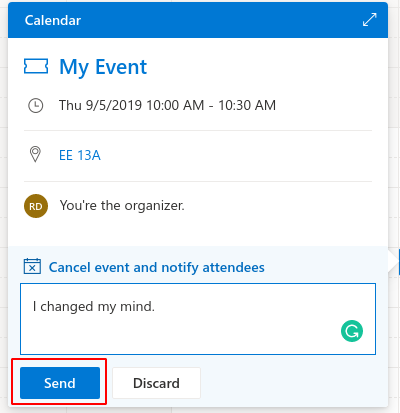Click the cancel event calendar icon
This screenshot has width=400, height=413.
pyautogui.click(x=32, y=266)
